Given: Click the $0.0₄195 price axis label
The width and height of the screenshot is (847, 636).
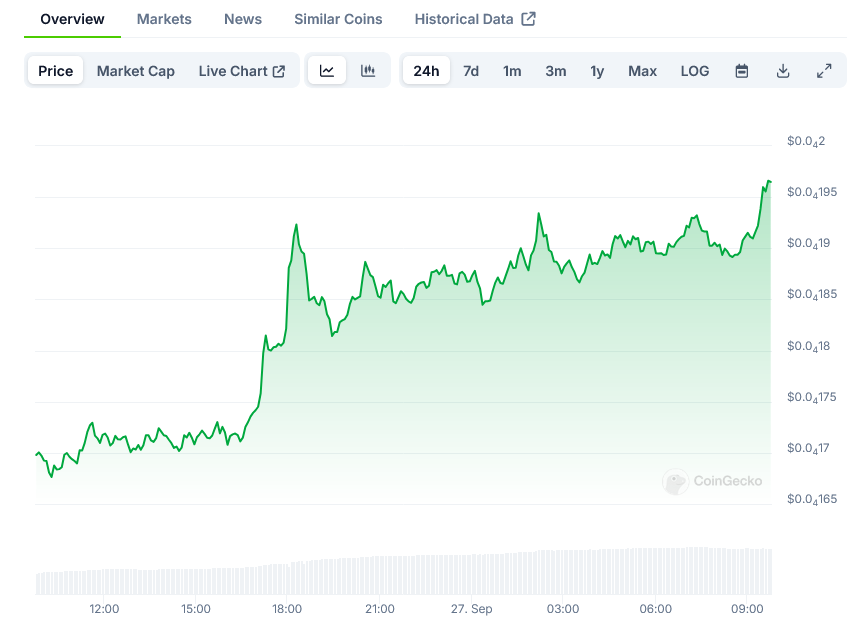Looking at the screenshot, I should (812, 192).
